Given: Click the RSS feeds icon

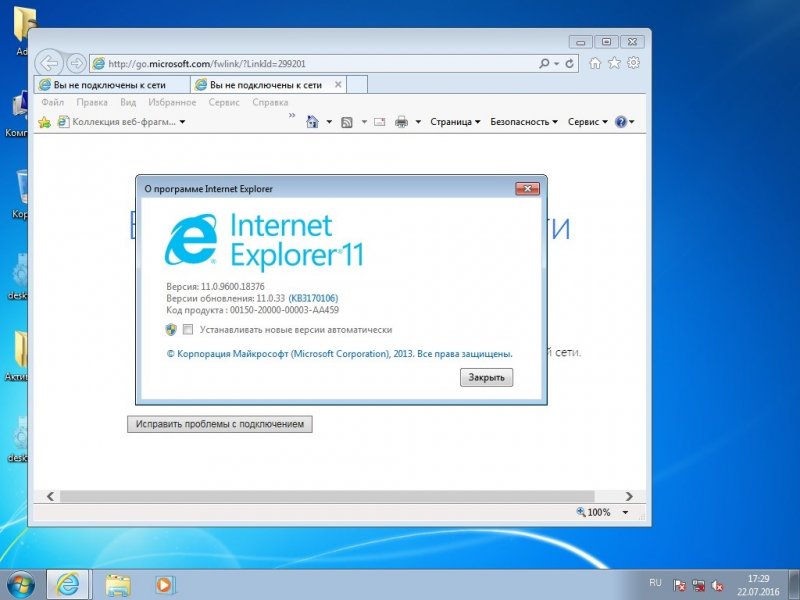Looking at the screenshot, I should (346, 122).
